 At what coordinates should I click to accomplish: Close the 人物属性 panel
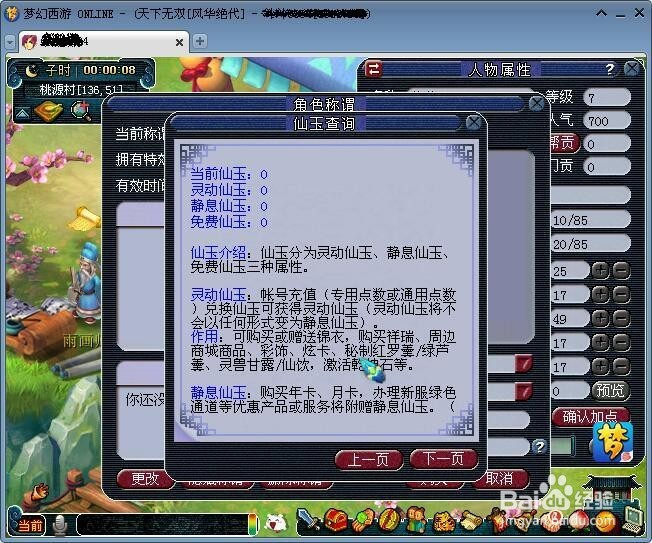tap(632, 69)
